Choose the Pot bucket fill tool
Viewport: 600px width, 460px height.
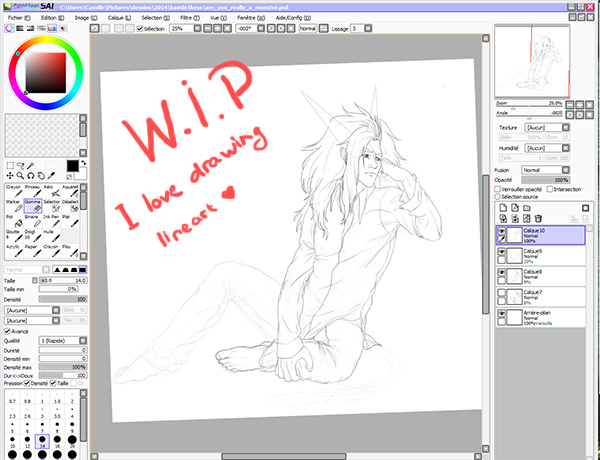pyautogui.click(x=14, y=221)
